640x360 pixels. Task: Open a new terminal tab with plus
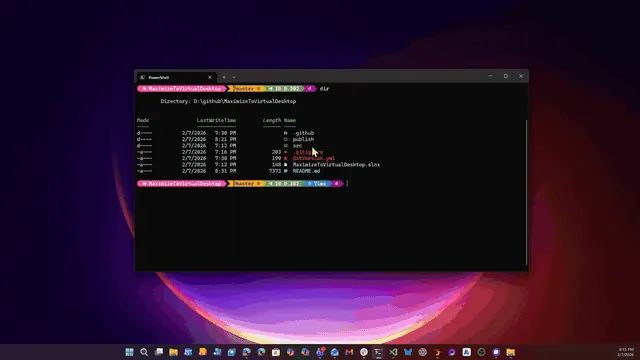tap(224, 77)
